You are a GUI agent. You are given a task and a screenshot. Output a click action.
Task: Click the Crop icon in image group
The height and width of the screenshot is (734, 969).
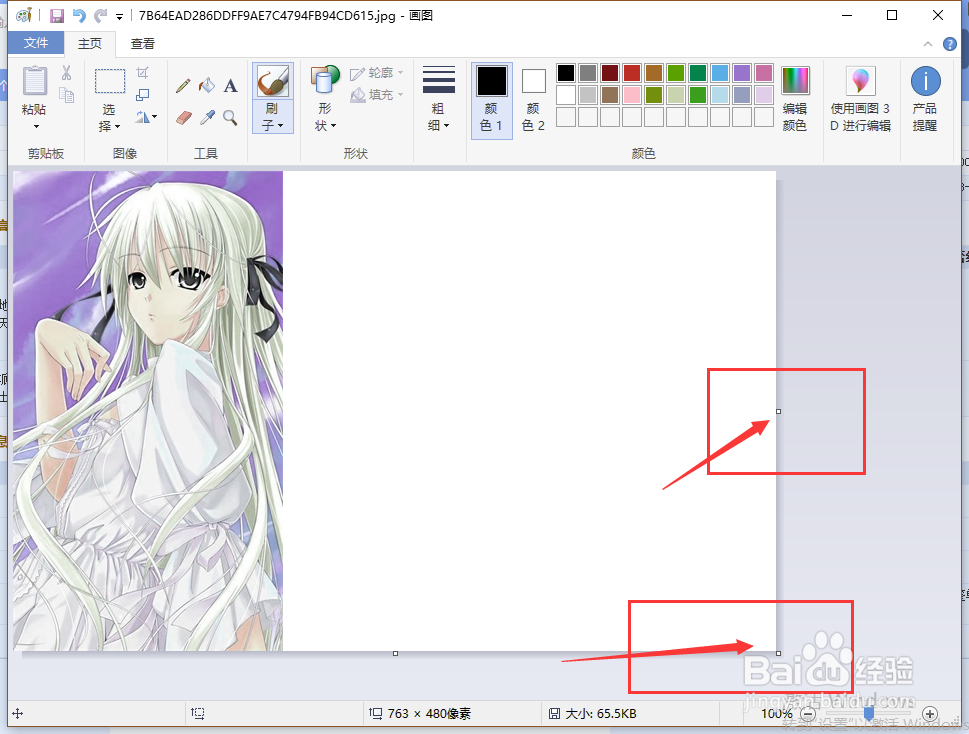(x=142, y=73)
